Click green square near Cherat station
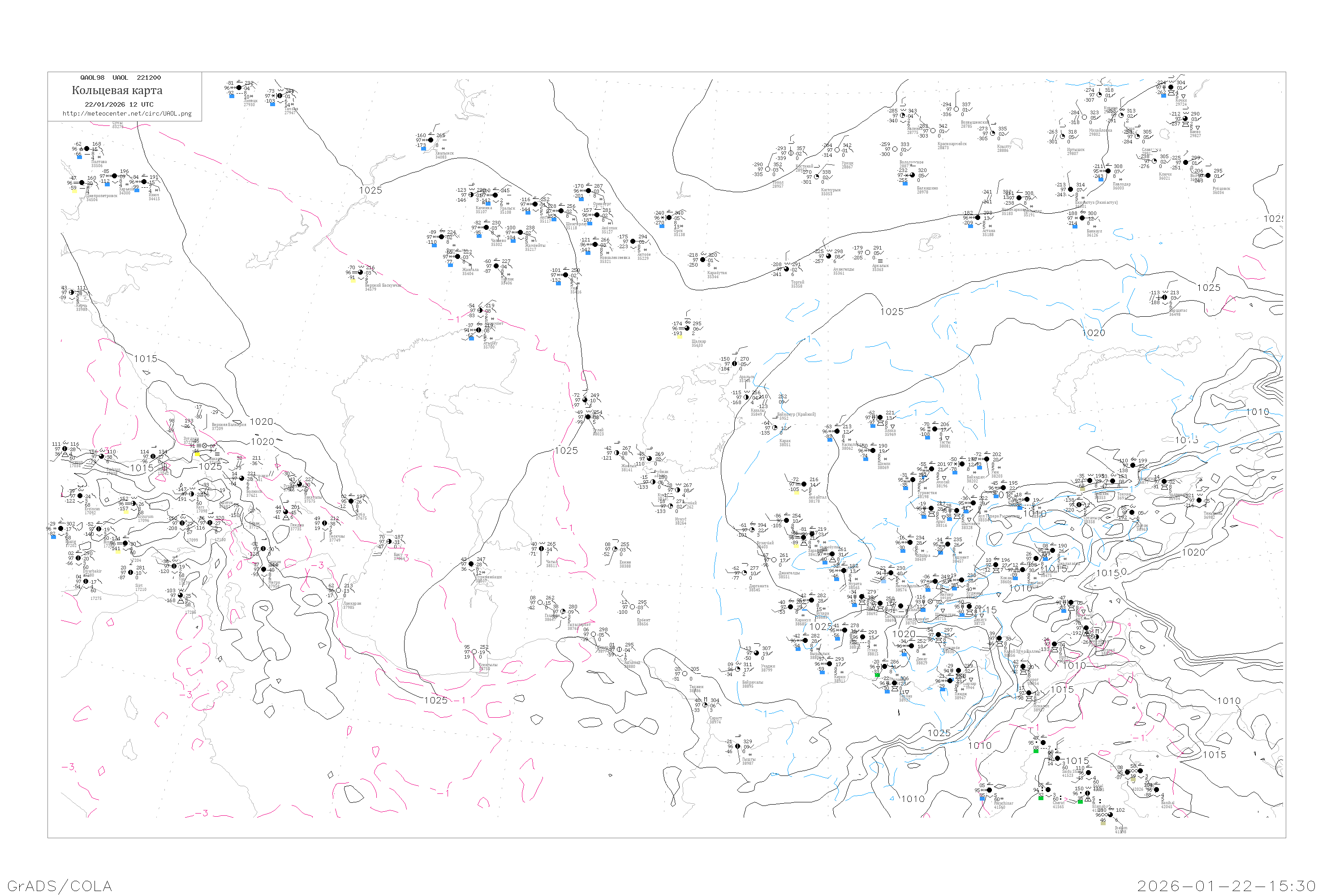Viewport: 1344px width, 896px height. tap(1041, 798)
